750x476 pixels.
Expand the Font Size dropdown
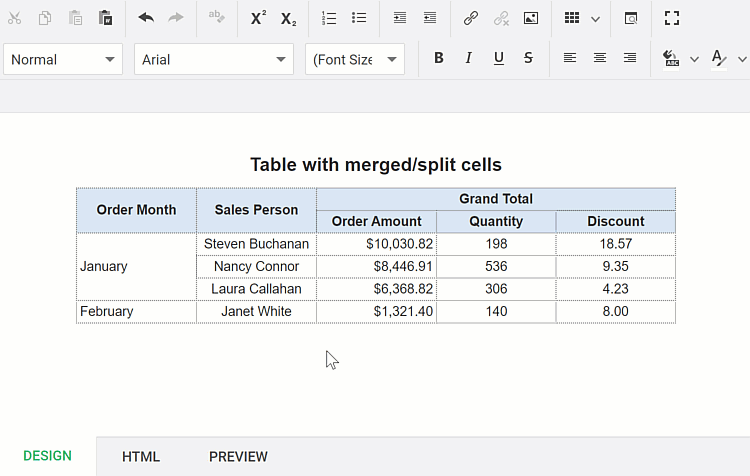coord(355,59)
